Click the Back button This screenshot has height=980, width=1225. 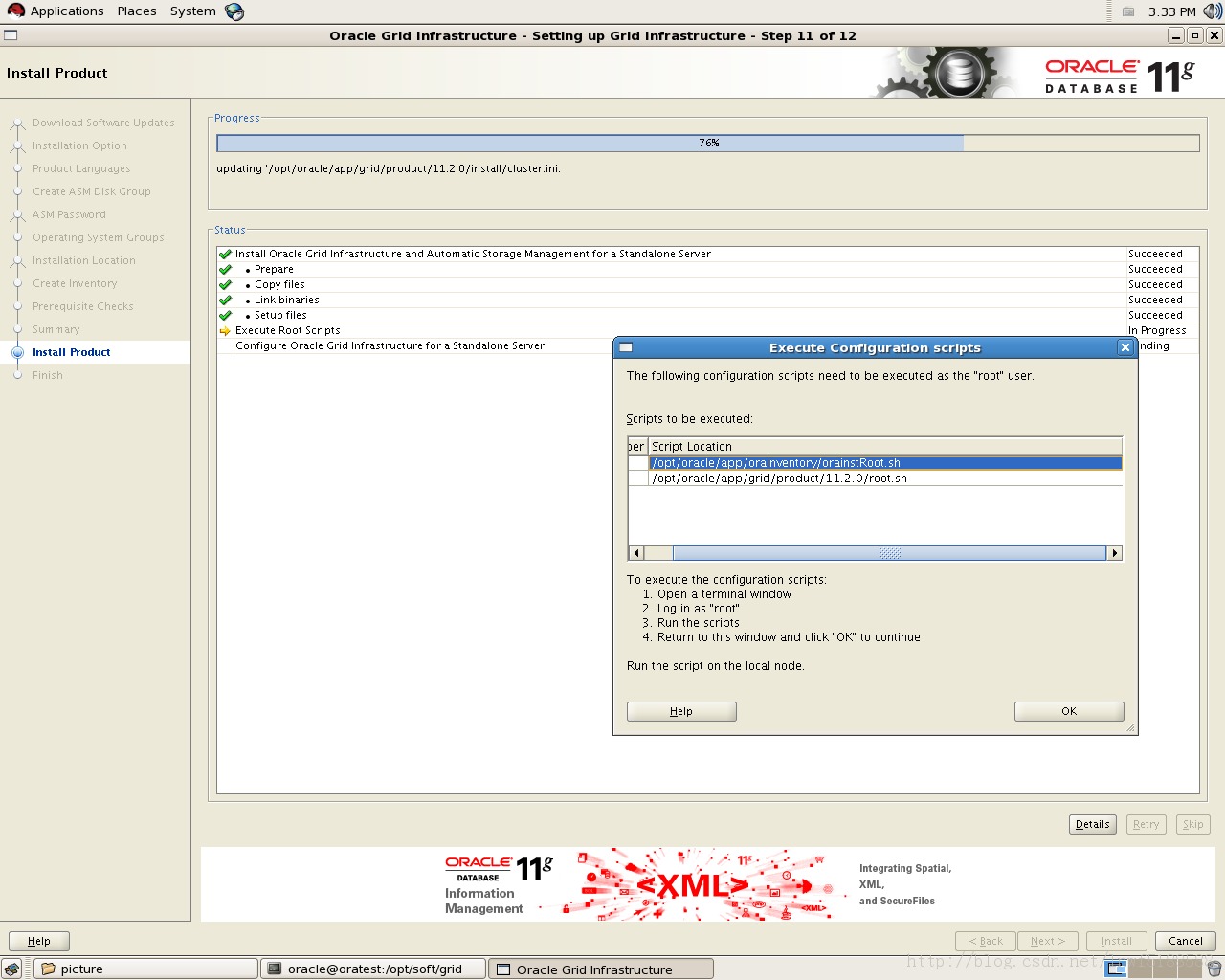[986, 941]
